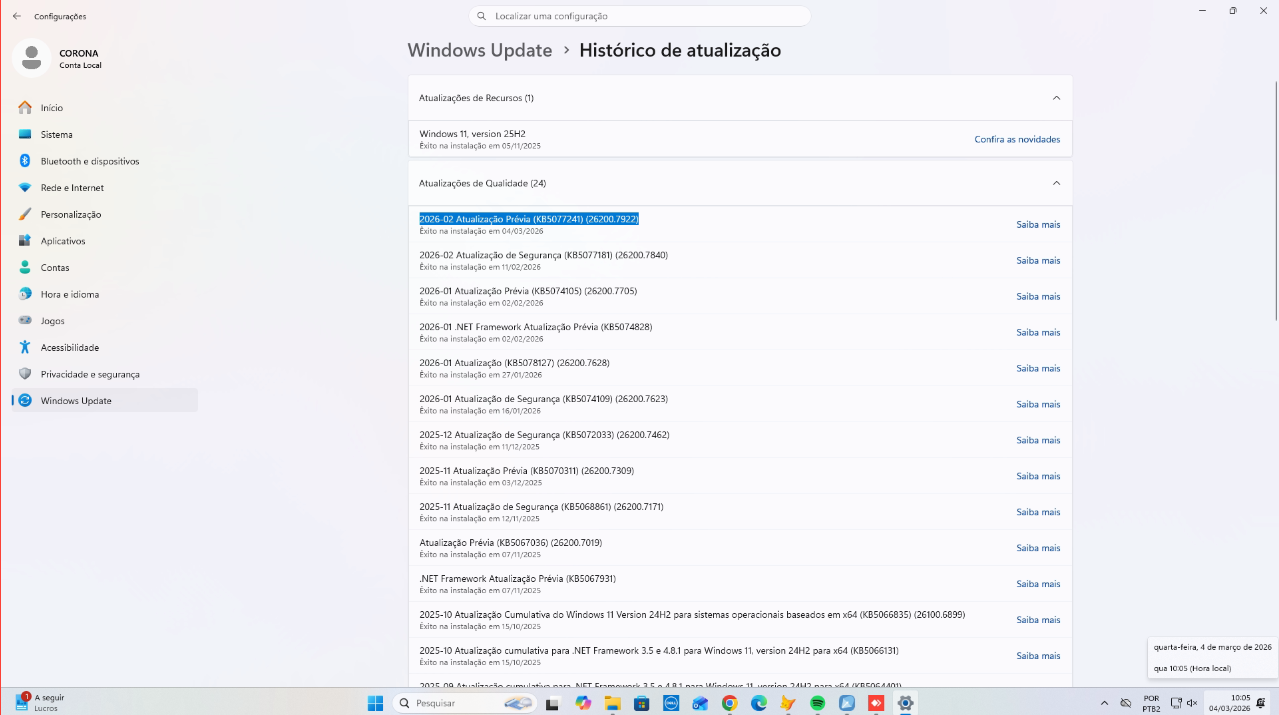Select the 2025-12 Atualização de Segurança (KB5072033) row text
1279x715 pixels.
[544, 434]
